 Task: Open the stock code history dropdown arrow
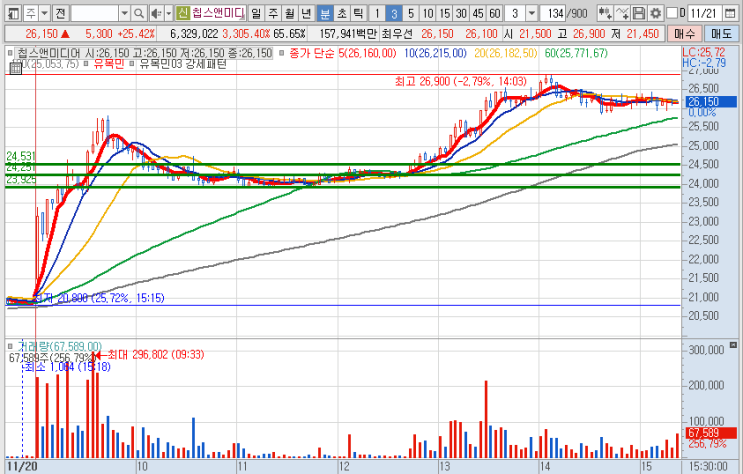(123, 13)
